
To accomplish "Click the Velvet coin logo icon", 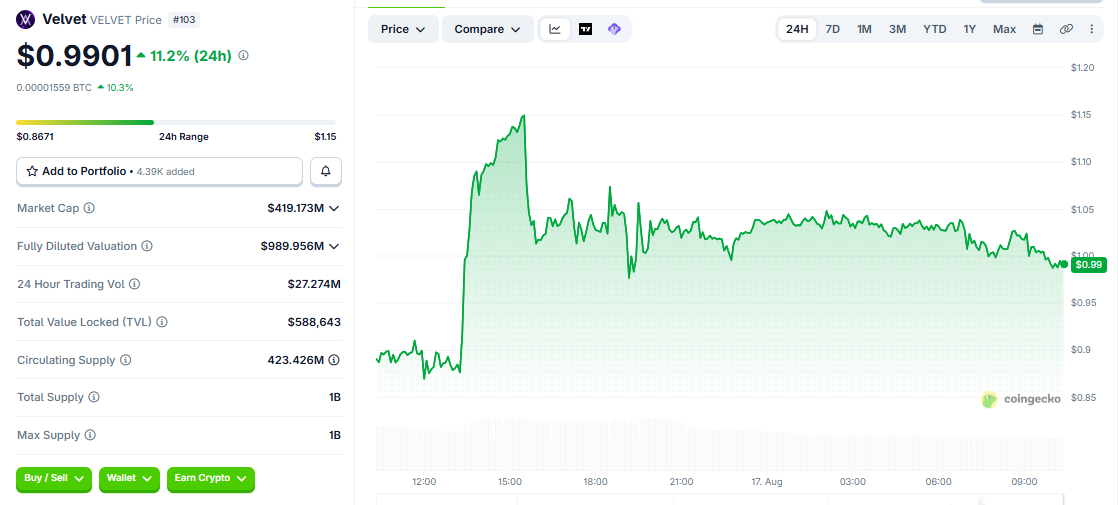I will click(26, 19).
